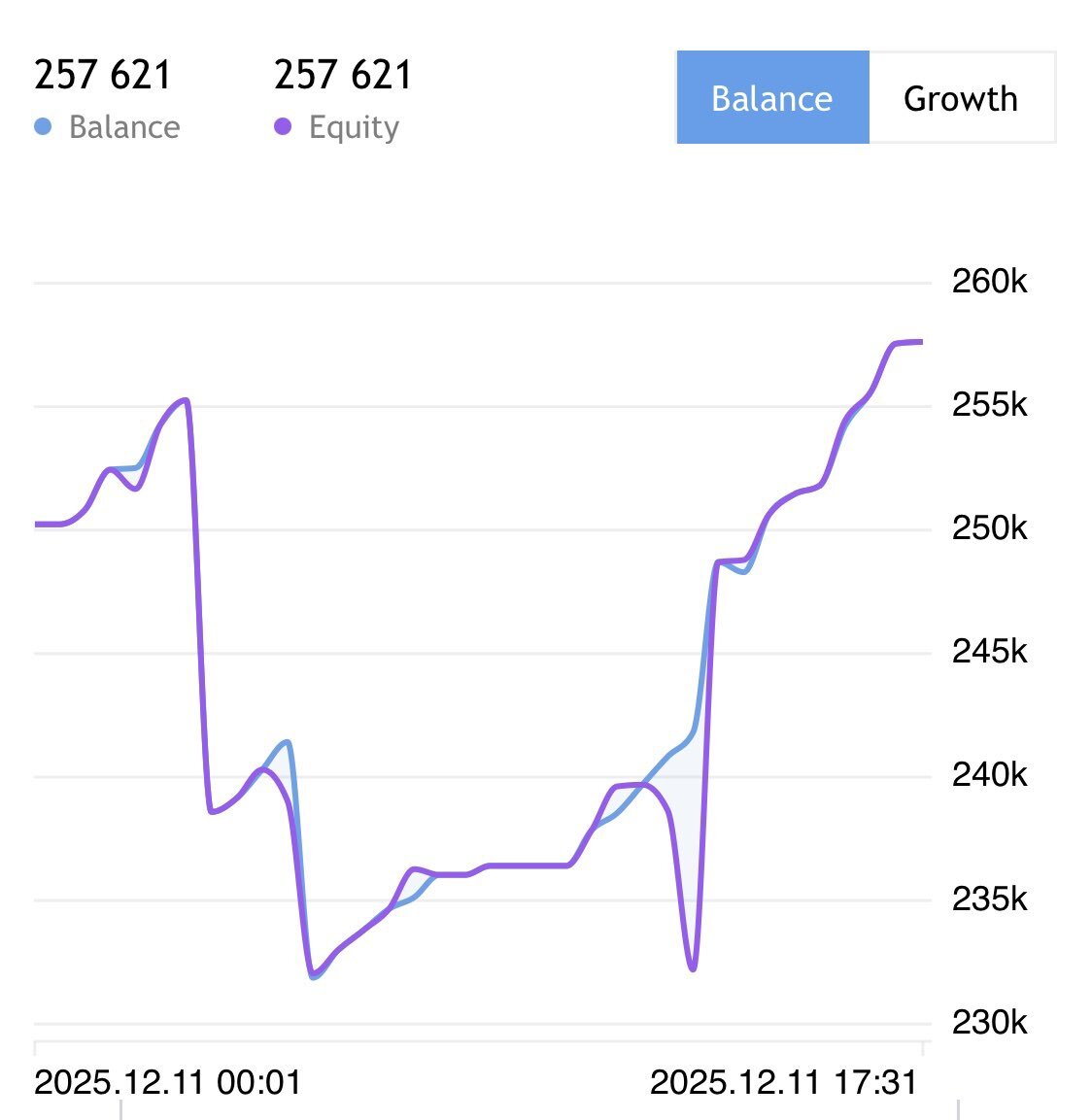Screen dimensions: 1092x1120
Task: Click the blue Balance legend dot
Action: [43, 126]
